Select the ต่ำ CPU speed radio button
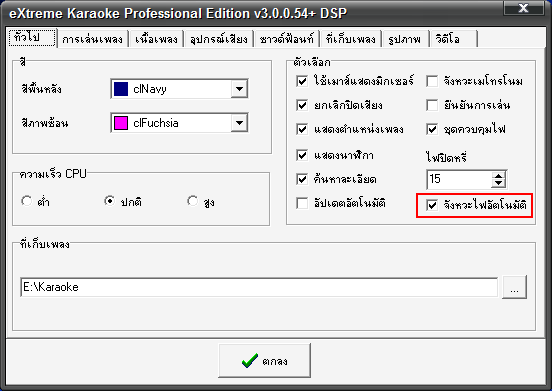Screen dimensions: 552x391 click(27, 201)
